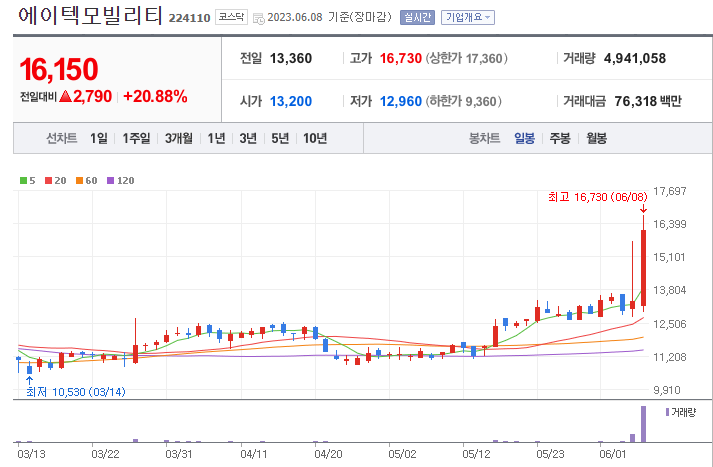Switch to 월봉 candle chart
Image resolution: width=713 pixels, height=467 pixels.
click(597, 138)
